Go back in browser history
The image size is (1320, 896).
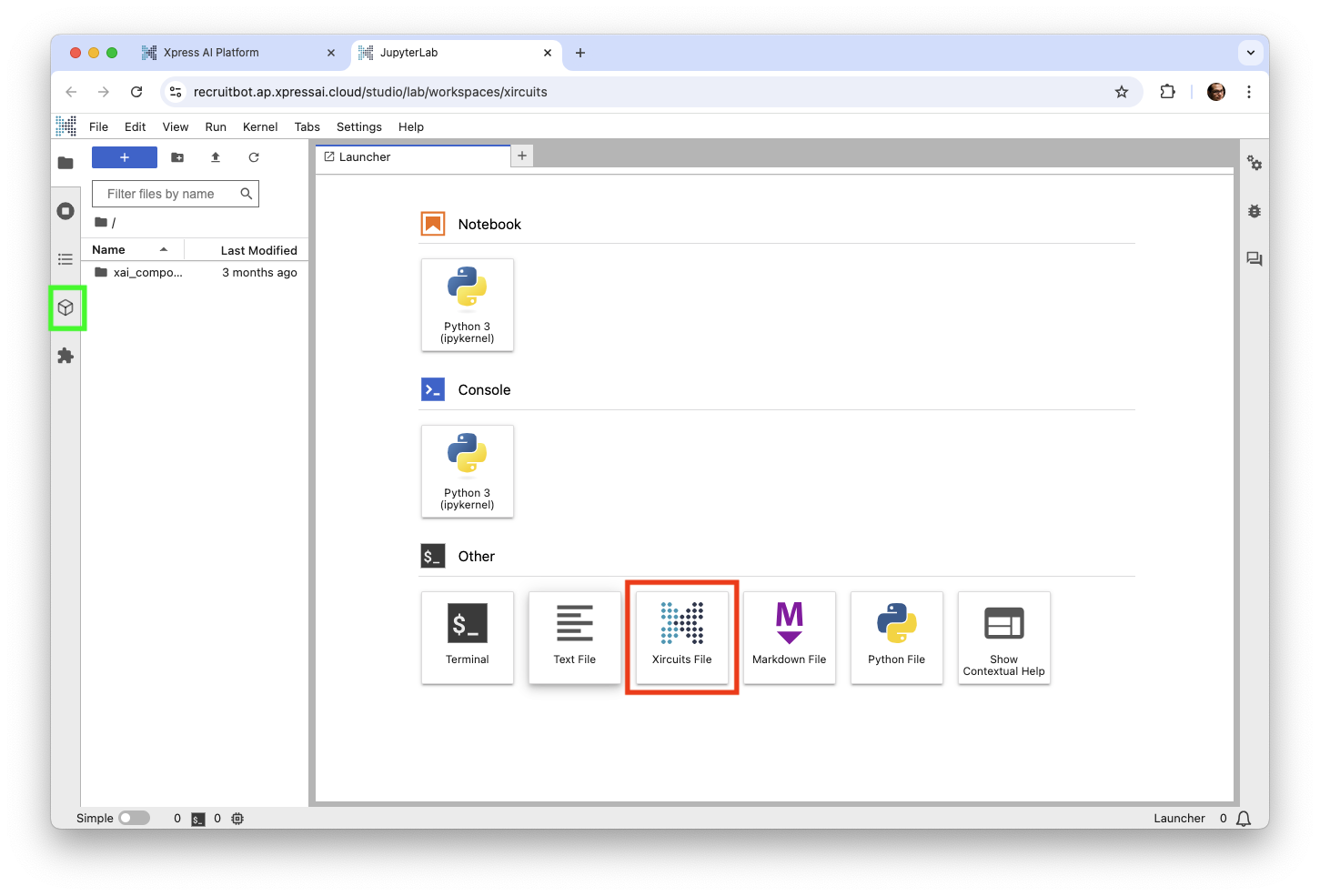tap(71, 92)
